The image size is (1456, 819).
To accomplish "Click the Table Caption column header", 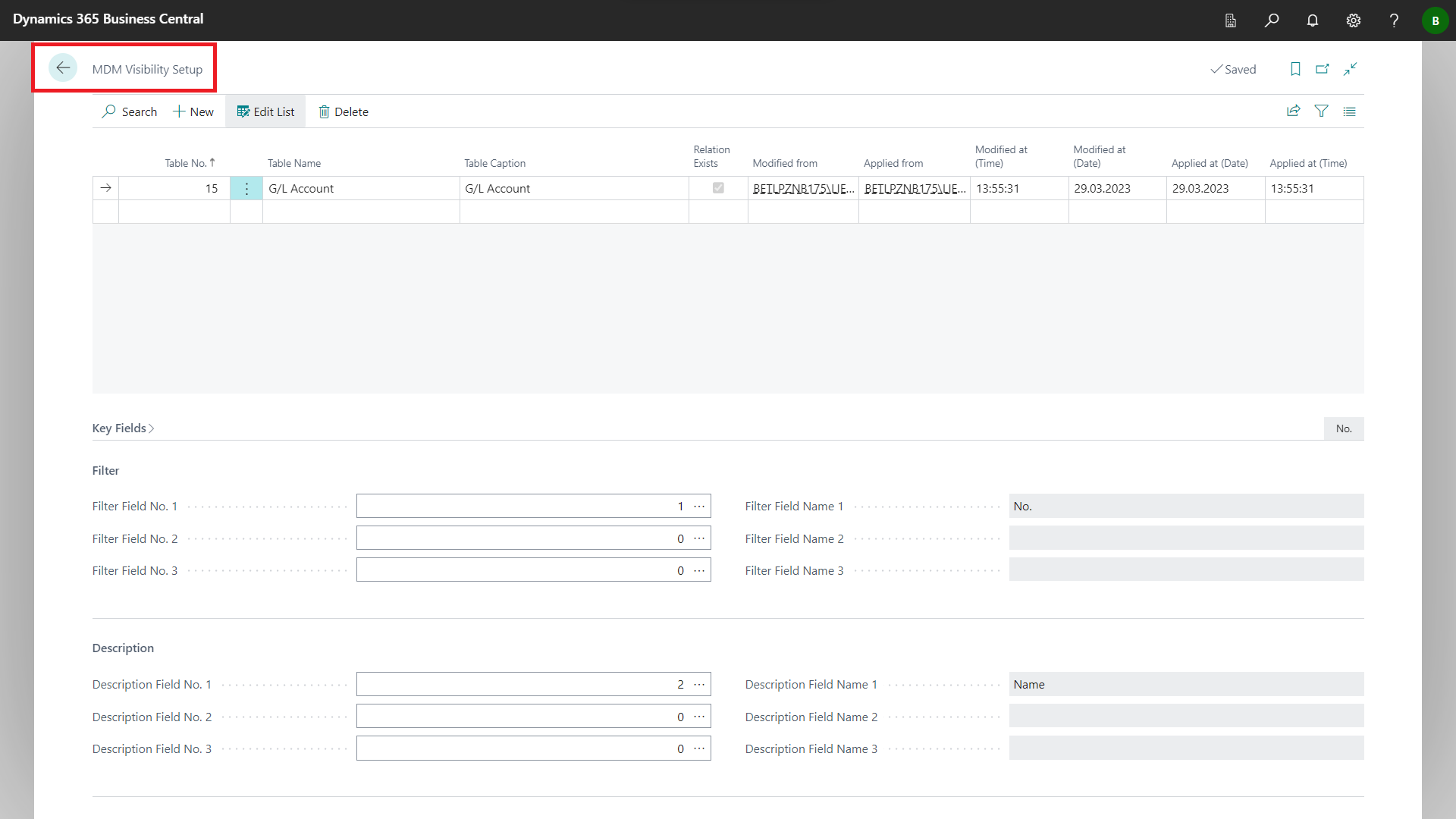I will (494, 163).
